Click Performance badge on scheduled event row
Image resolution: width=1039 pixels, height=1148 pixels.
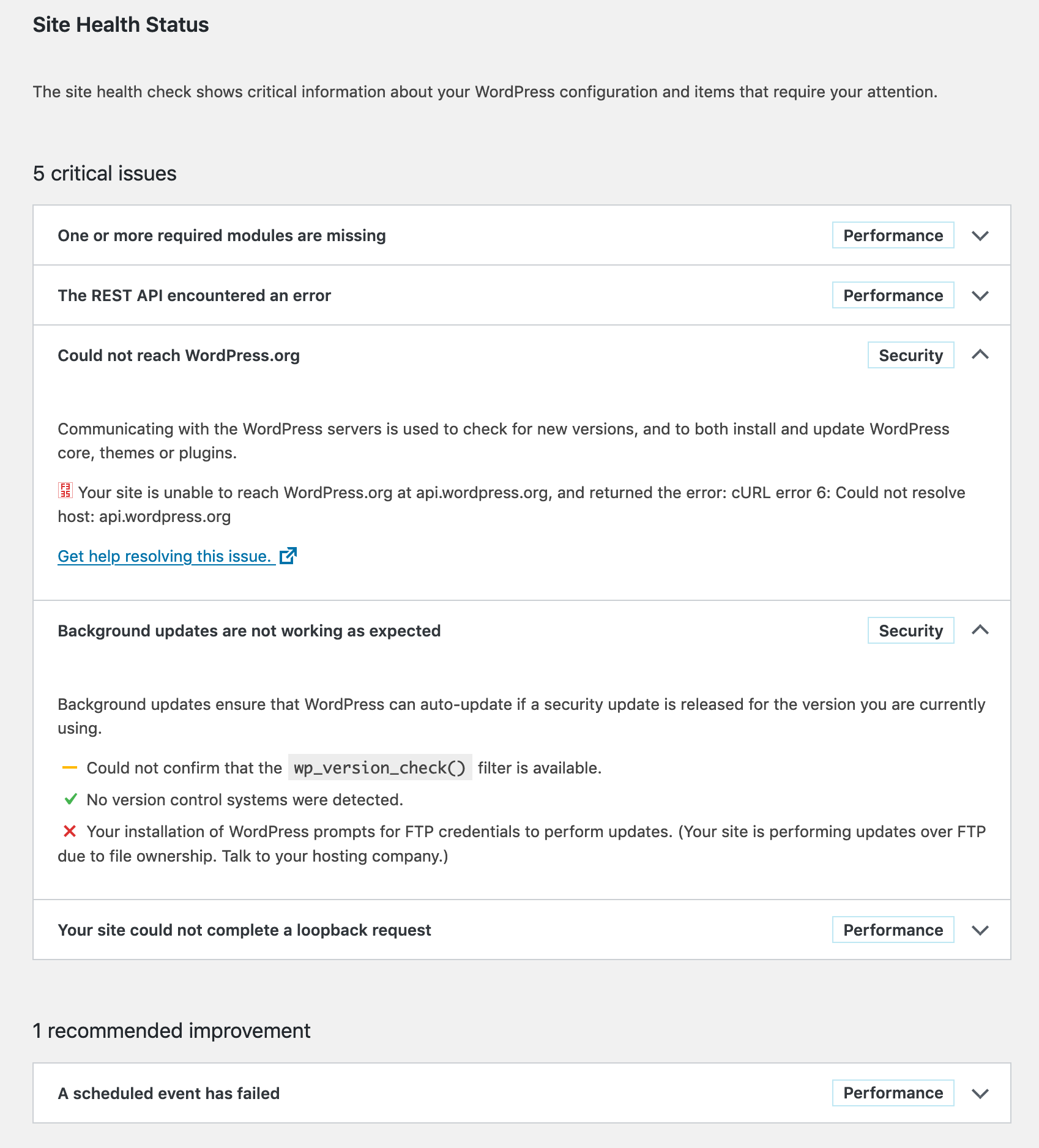893,1093
